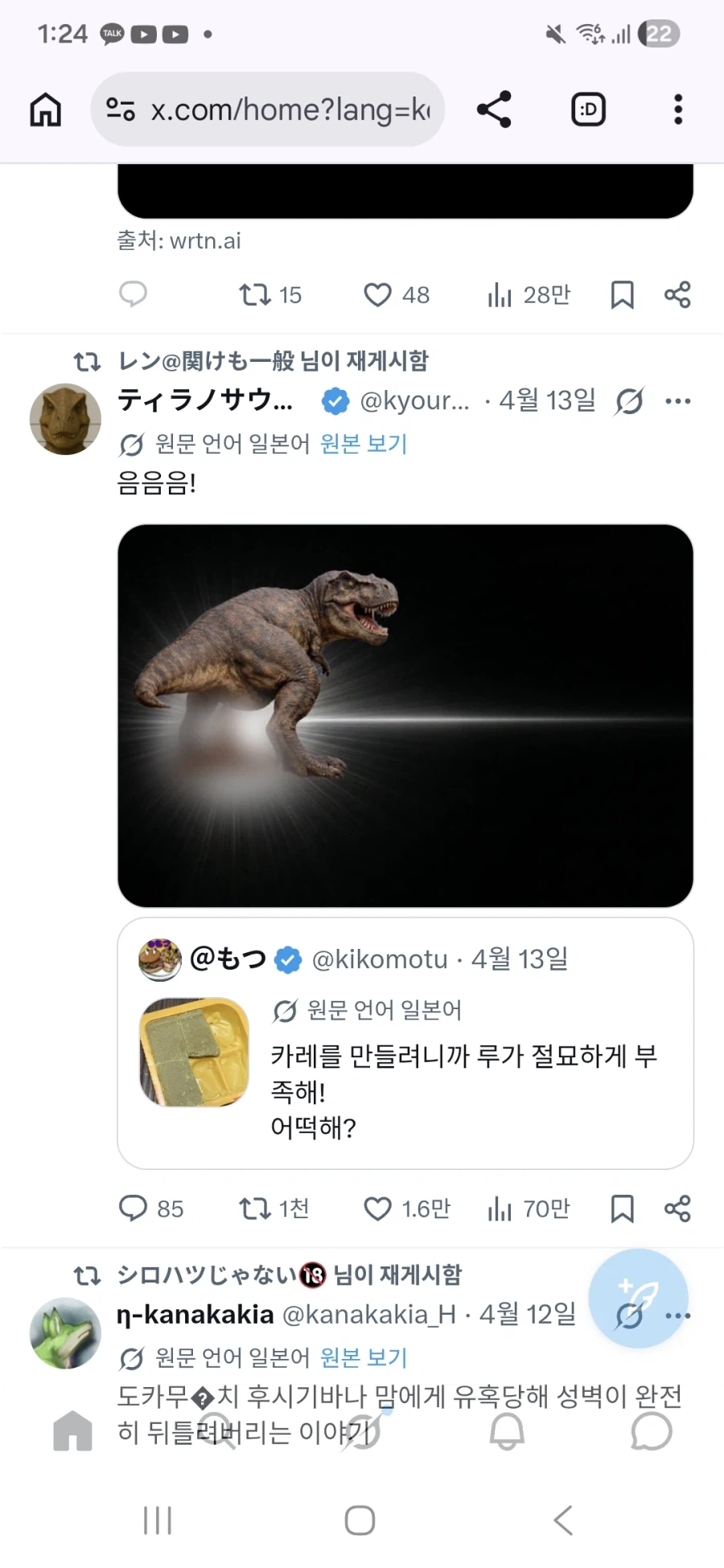The image size is (724, 1568).
Task: Open the three-dot menu on the kyour tweet
Action: [679, 400]
